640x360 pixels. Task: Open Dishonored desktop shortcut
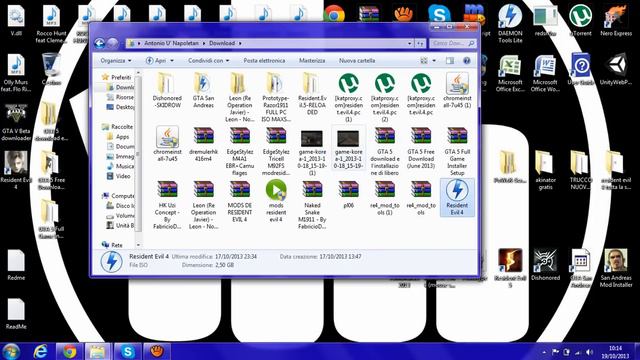[545, 265]
